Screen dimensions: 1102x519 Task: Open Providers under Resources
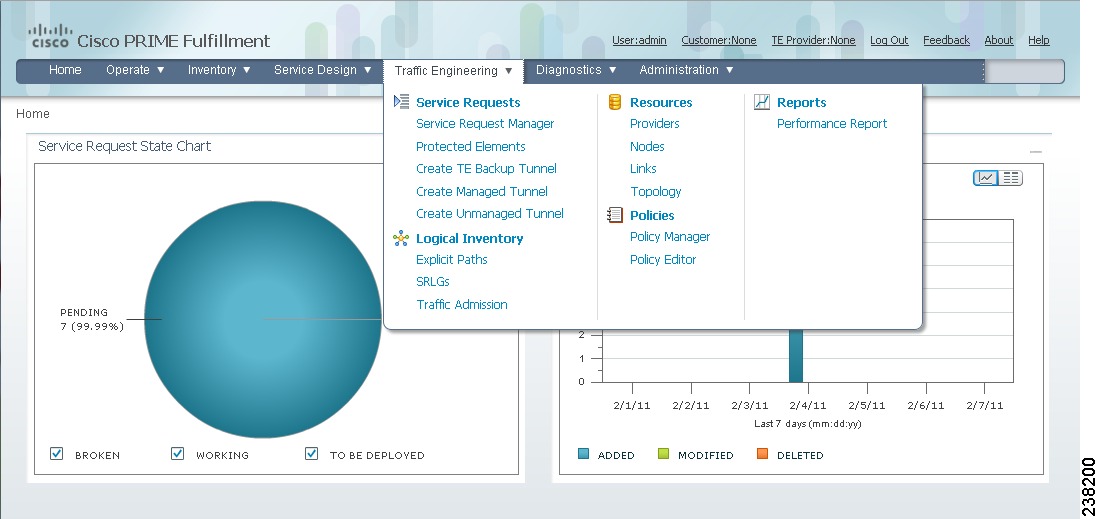(x=654, y=124)
